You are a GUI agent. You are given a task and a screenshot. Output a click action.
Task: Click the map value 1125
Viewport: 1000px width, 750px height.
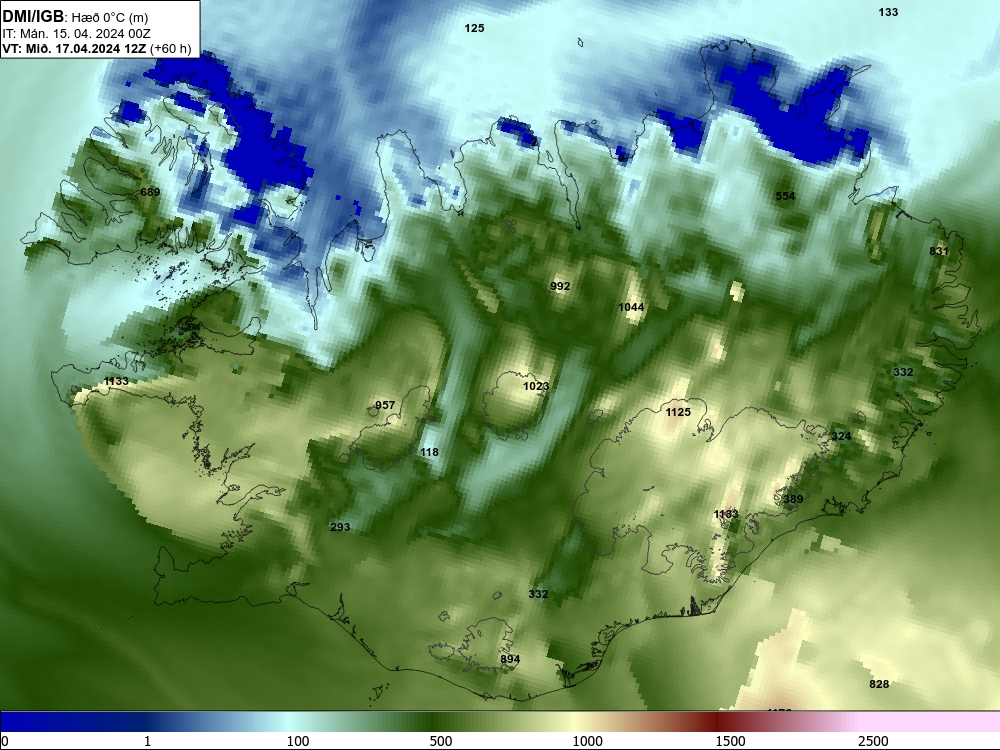[x=678, y=413]
